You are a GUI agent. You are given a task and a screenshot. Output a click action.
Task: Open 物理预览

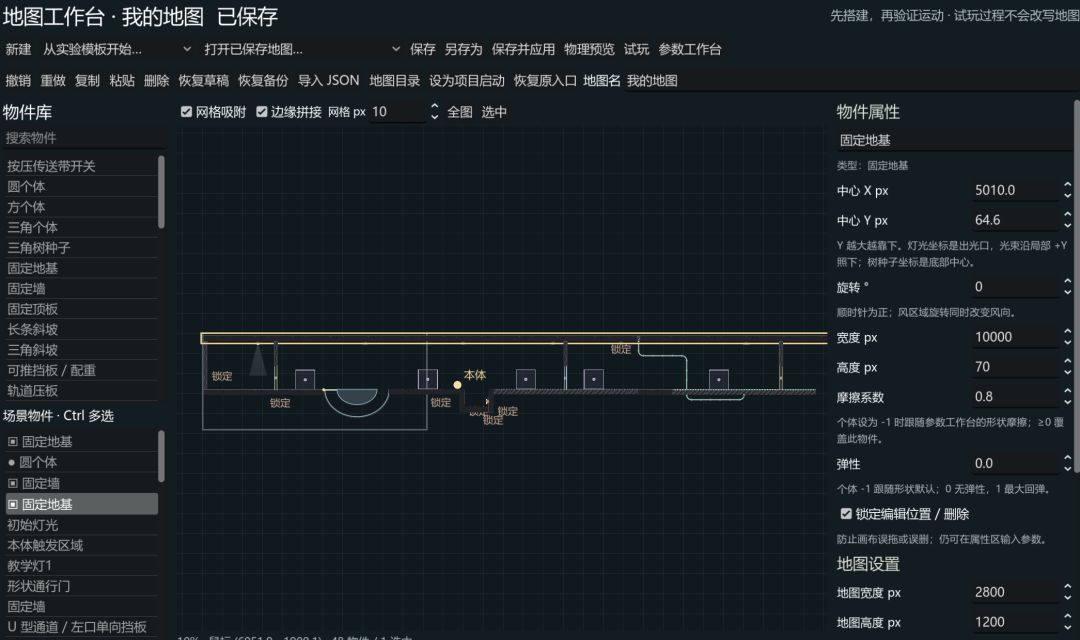[x=589, y=50]
